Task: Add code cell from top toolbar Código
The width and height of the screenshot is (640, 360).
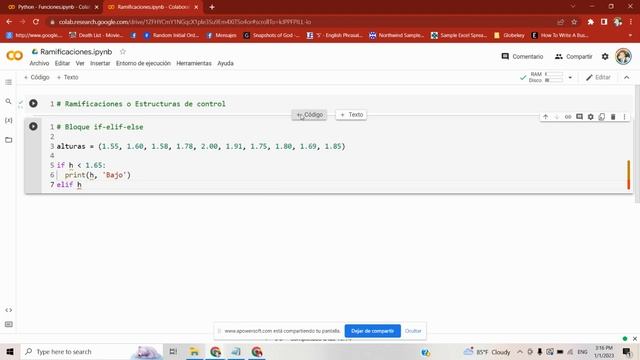Action: [x=37, y=77]
